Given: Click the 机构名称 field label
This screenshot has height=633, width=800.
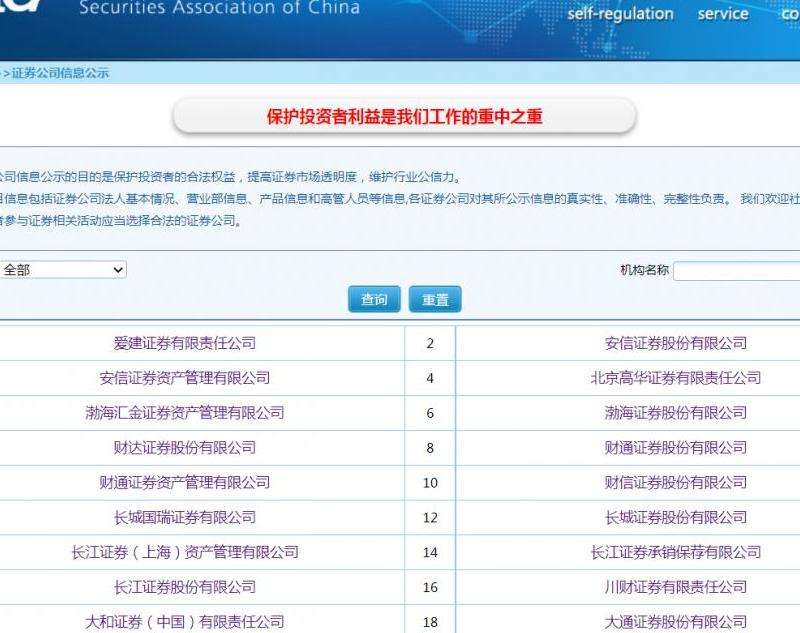Looking at the screenshot, I should click(644, 270).
